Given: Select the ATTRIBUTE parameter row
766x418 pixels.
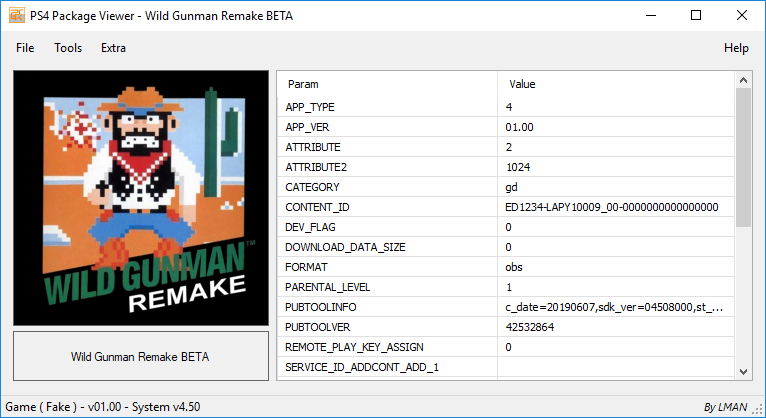Looking at the screenshot, I should coord(506,147).
